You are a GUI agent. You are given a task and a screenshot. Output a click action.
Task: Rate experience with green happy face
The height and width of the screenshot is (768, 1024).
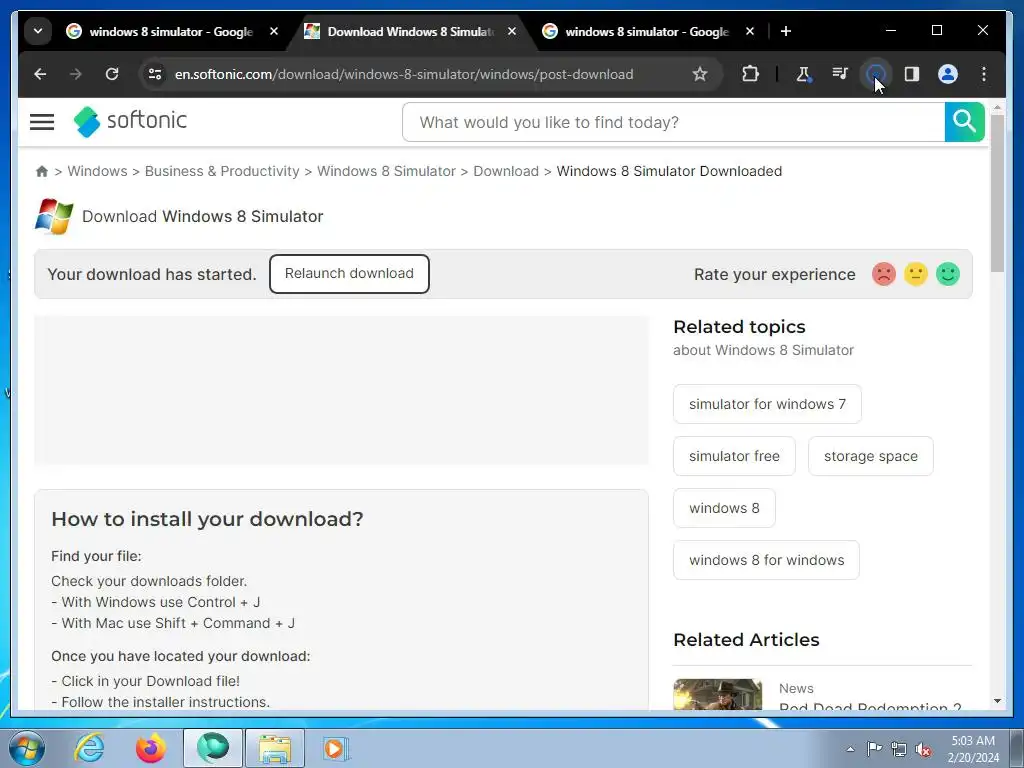pyautogui.click(x=948, y=274)
